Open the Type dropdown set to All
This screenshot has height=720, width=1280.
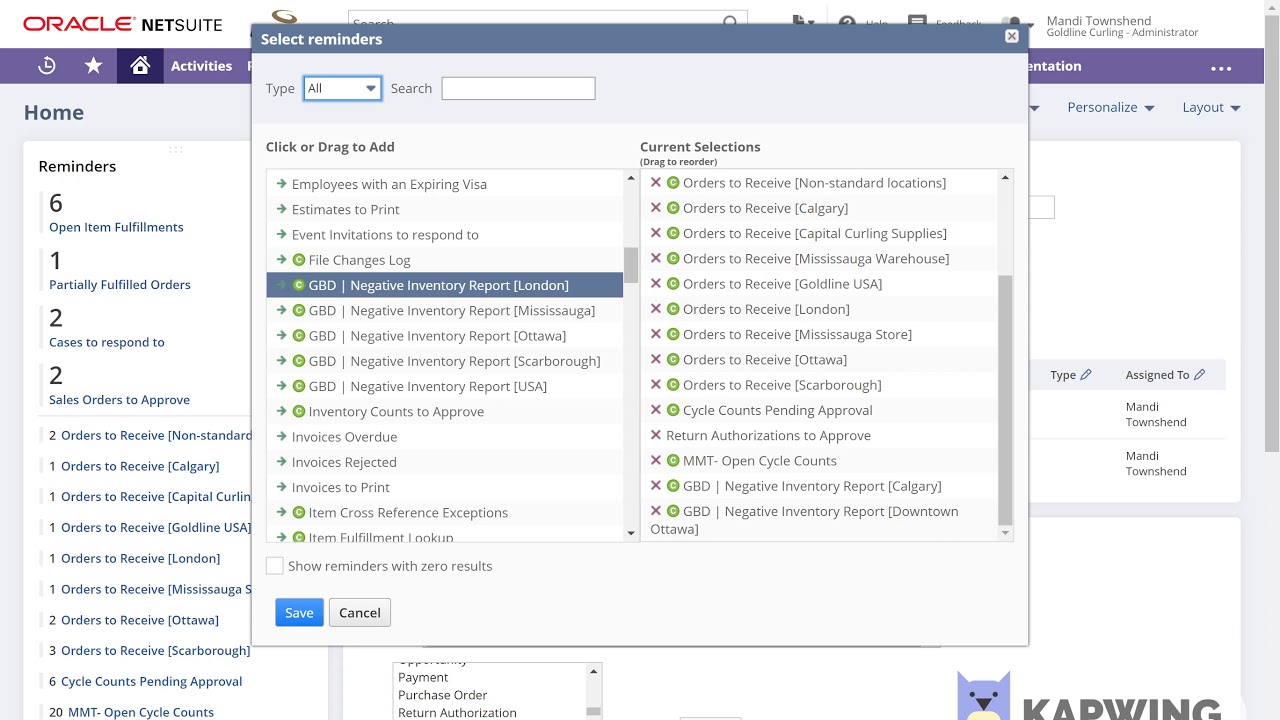342,88
